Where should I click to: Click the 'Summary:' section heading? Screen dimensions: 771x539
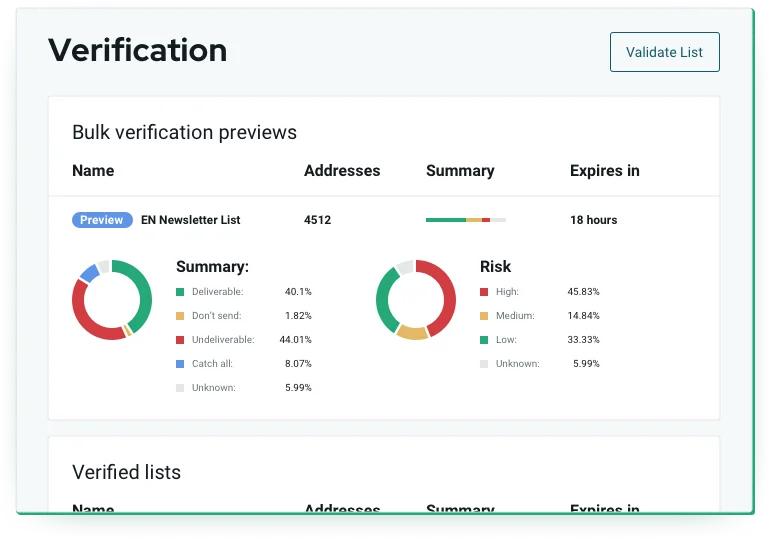click(x=212, y=267)
